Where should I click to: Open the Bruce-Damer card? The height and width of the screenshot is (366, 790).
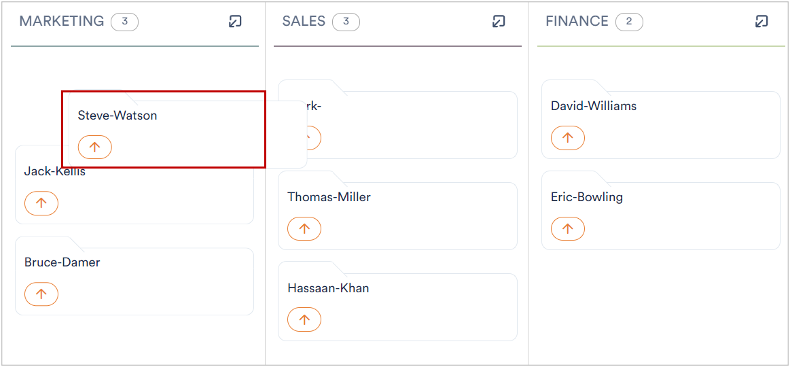point(135,276)
